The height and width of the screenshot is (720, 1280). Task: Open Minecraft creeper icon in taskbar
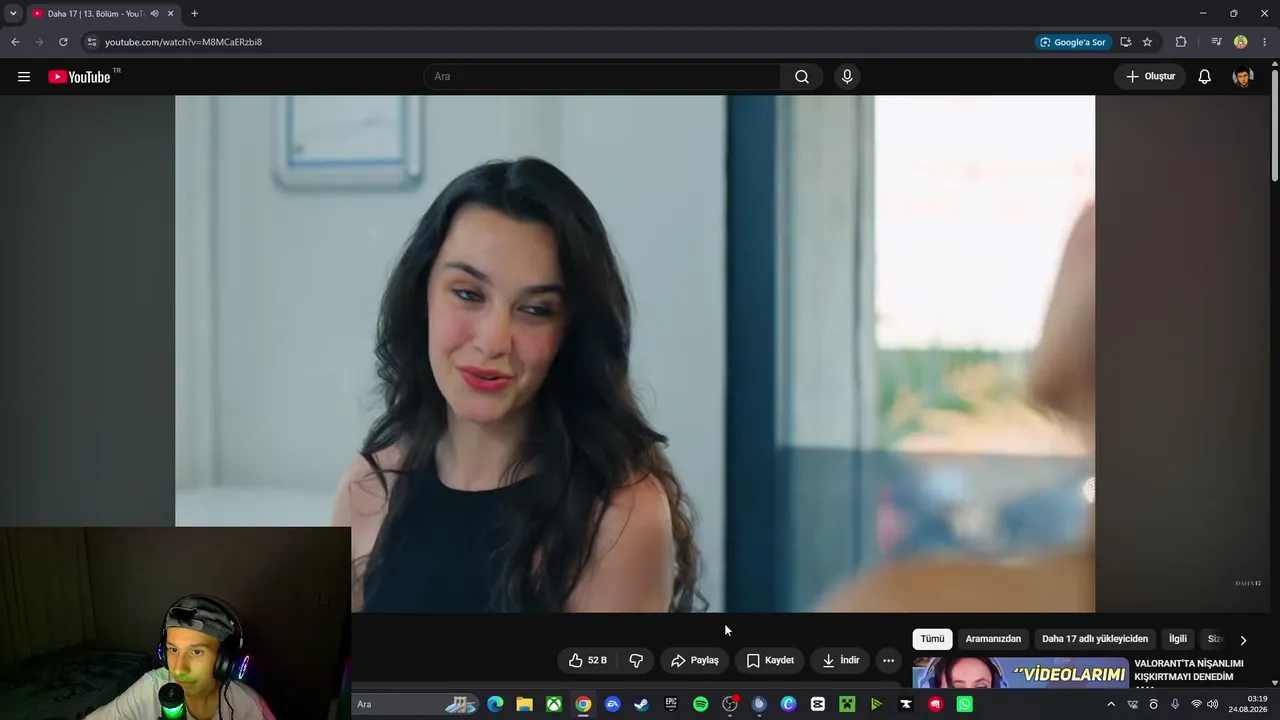[847, 704]
